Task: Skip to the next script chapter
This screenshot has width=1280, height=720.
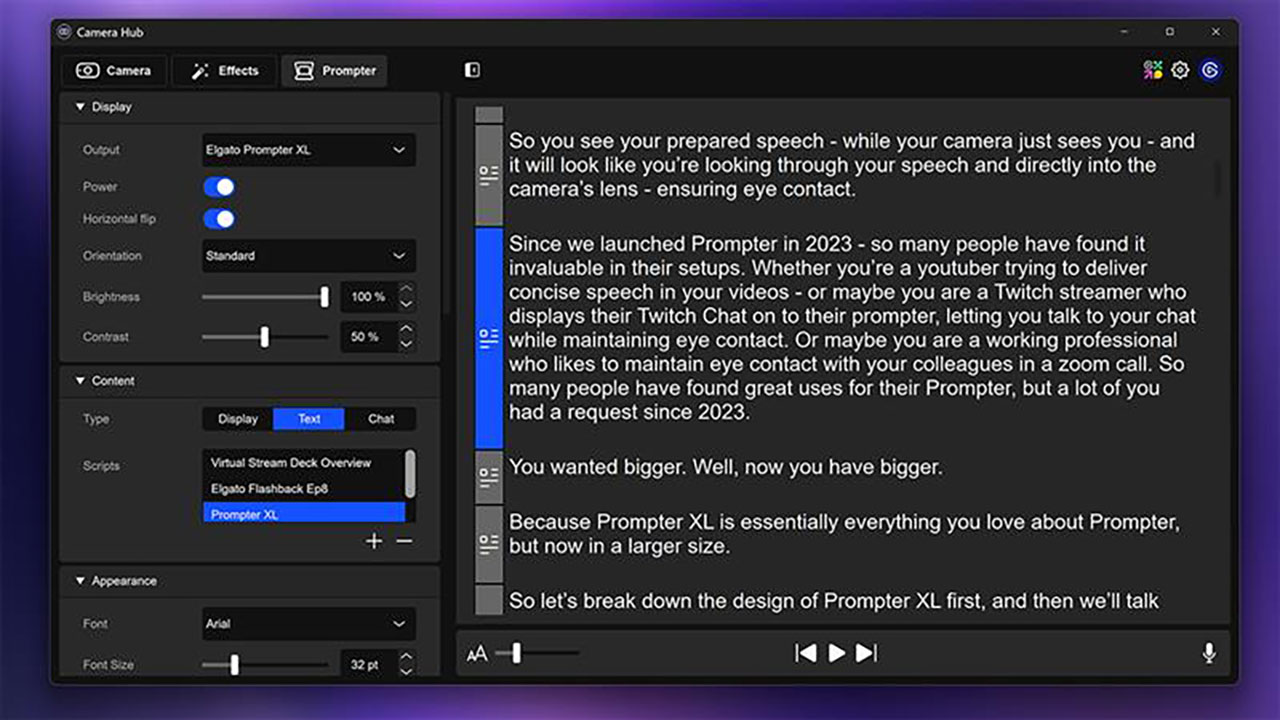Action: point(867,653)
